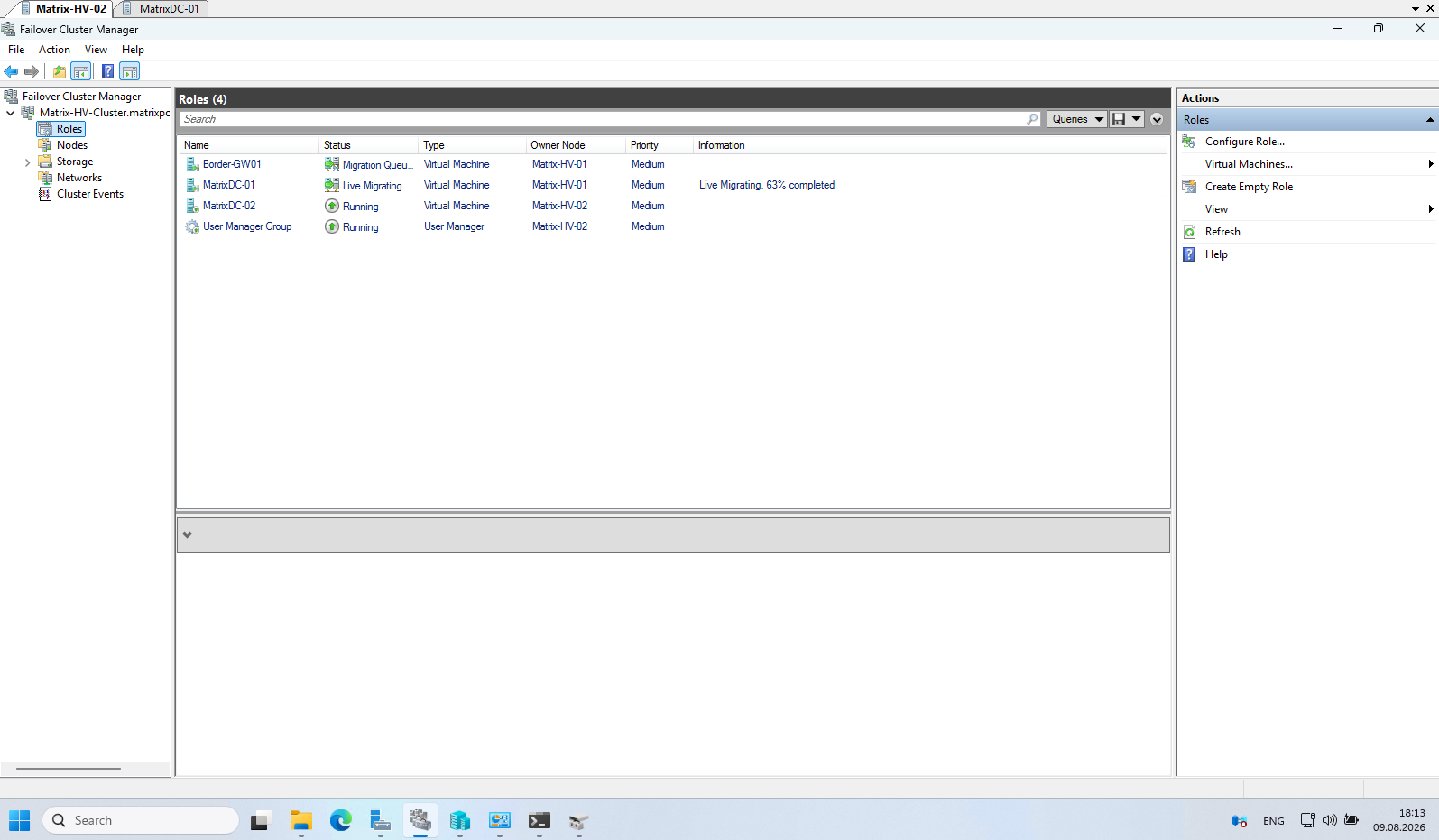Sort roles by the Type column header
The image size is (1439, 840).
tap(472, 145)
